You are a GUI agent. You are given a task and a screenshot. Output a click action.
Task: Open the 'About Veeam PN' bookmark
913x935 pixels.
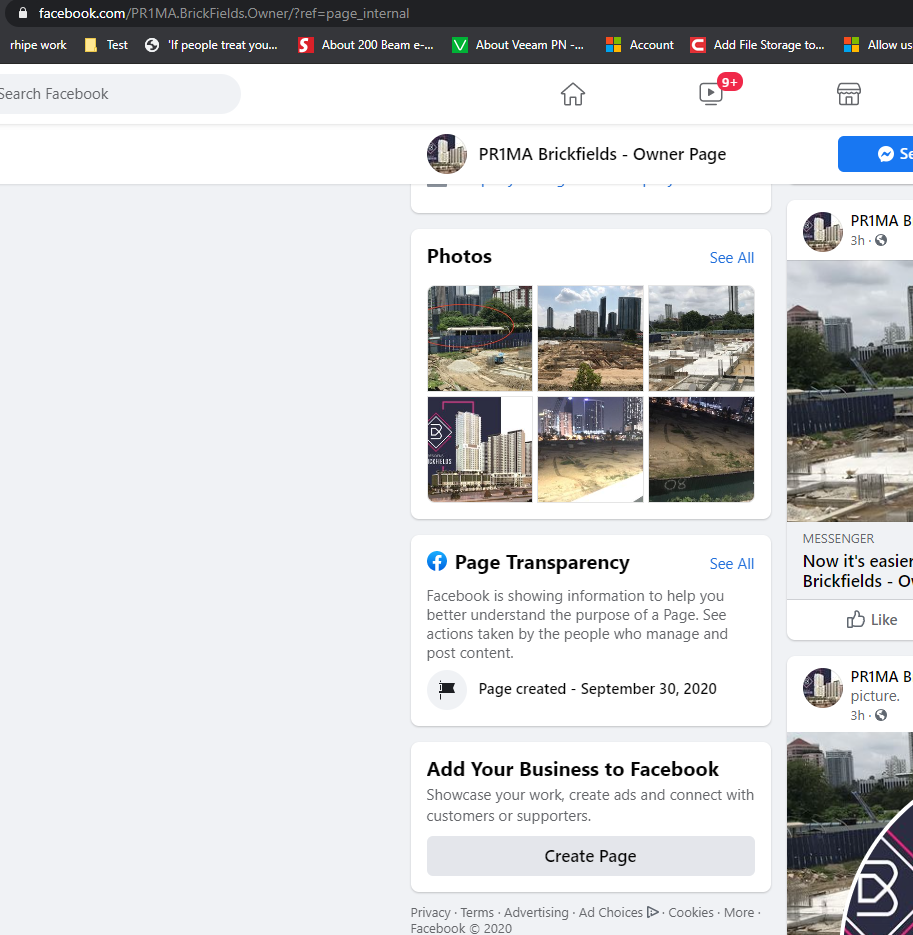pyautogui.click(x=518, y=45)
